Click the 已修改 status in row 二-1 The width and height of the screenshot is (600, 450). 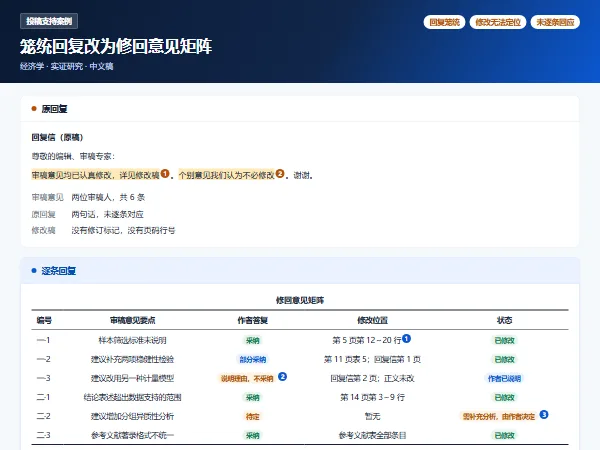504,398
